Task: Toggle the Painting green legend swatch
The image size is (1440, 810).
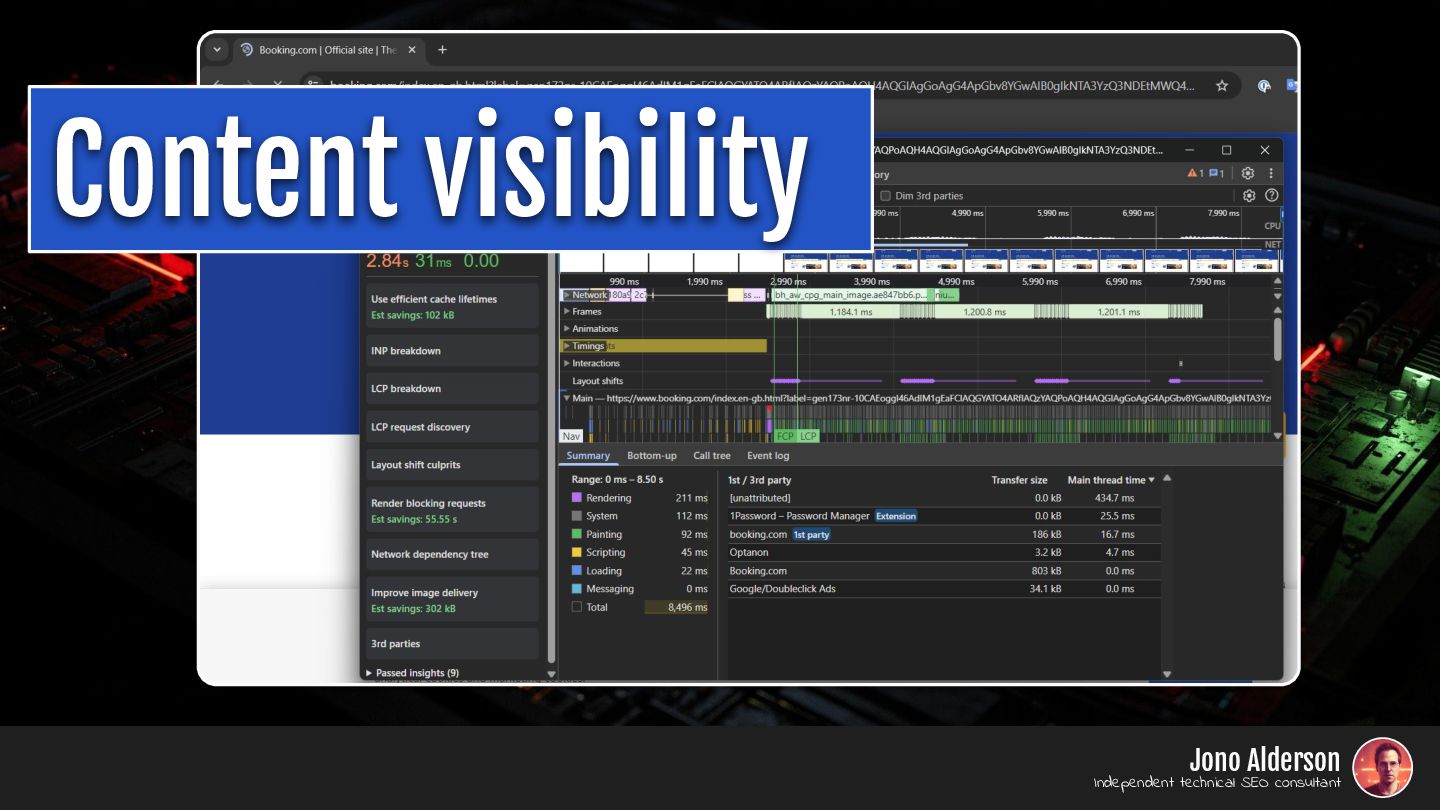Action: click(x=576, y=535)
